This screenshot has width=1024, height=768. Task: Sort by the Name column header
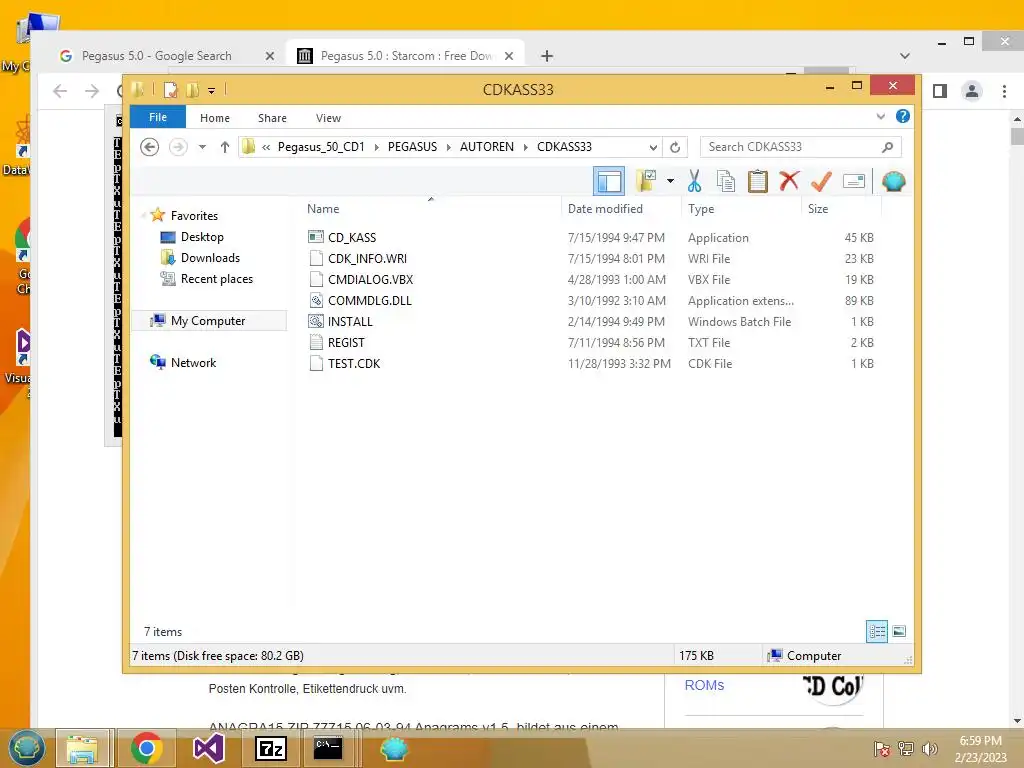point(431,208)
